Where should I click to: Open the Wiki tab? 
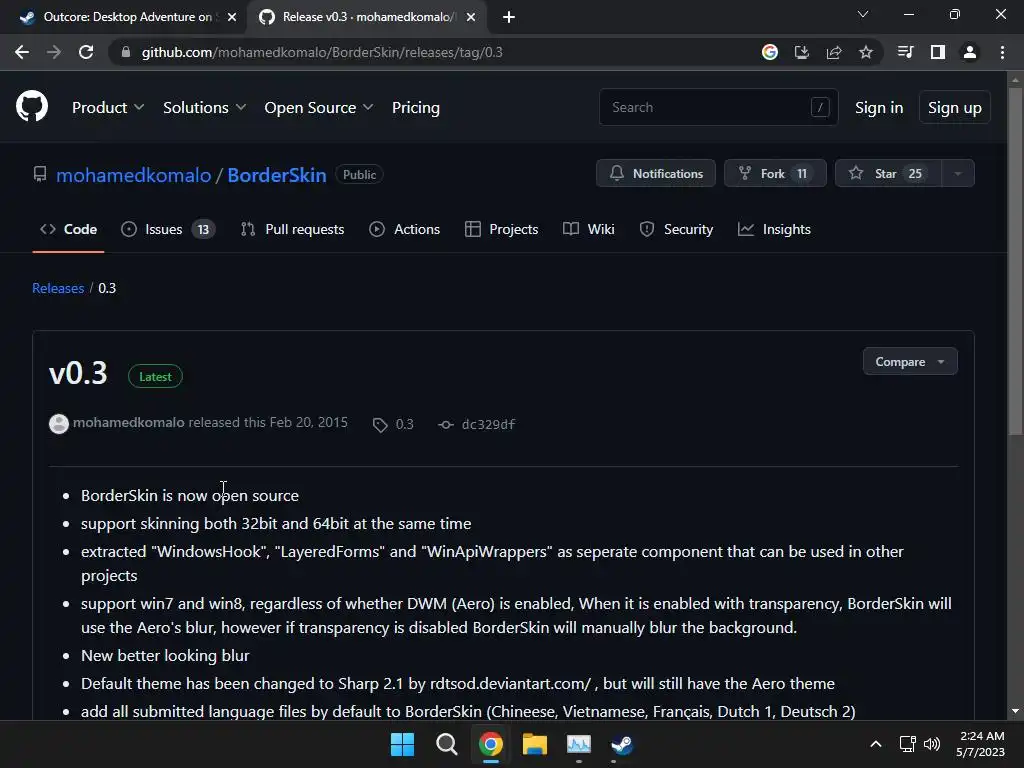(588, 229)
